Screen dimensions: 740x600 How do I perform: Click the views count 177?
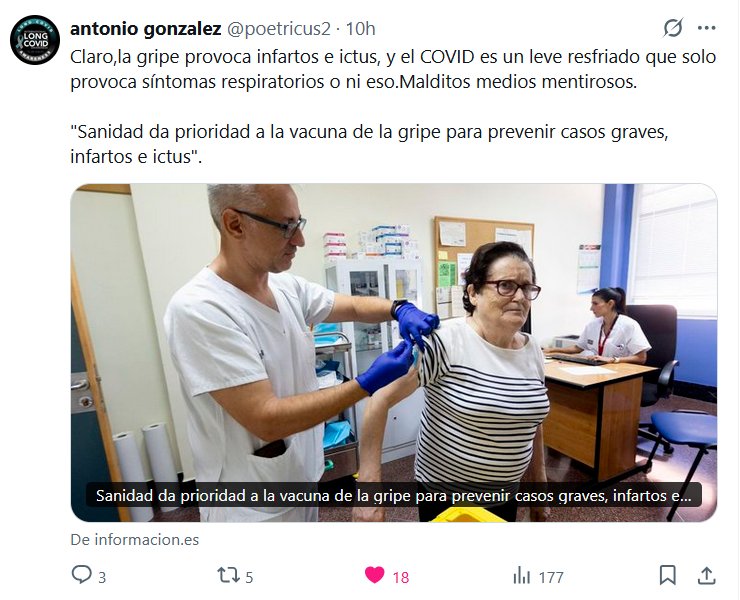[x=551, y=577]
